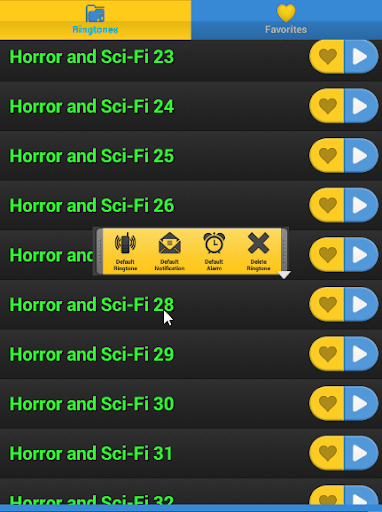Play Horror and Sci-Fi 30 sound

[361, 404]
